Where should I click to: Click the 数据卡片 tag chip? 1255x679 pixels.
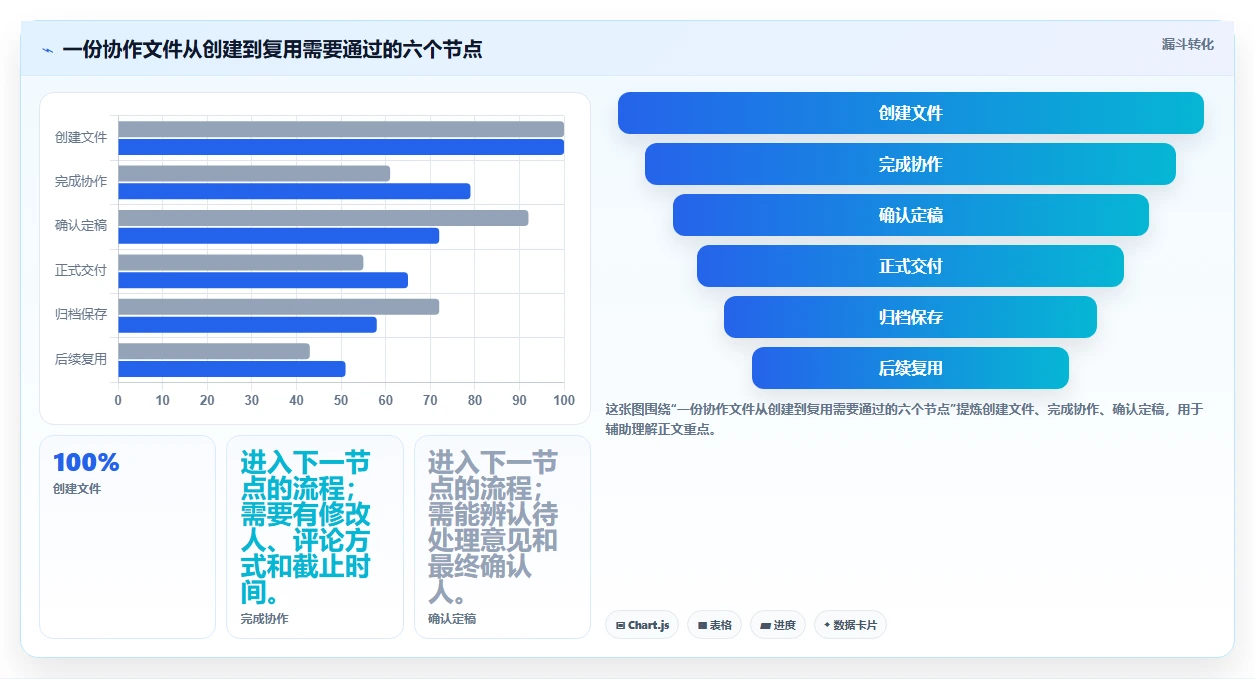(x=850, y=625)
